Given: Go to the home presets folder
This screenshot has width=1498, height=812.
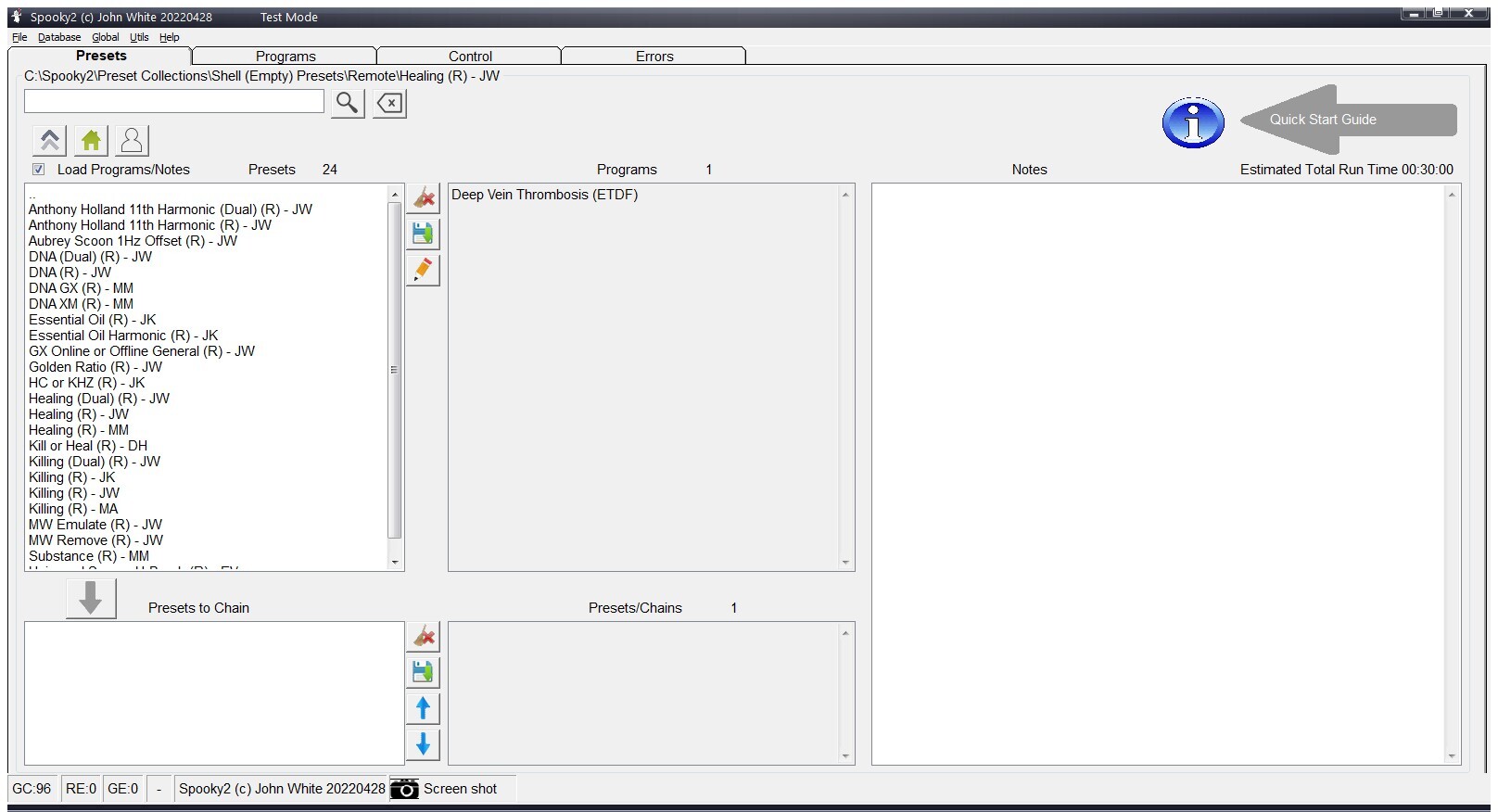Looking at the screenshot, I should click(x=91, y=140).
